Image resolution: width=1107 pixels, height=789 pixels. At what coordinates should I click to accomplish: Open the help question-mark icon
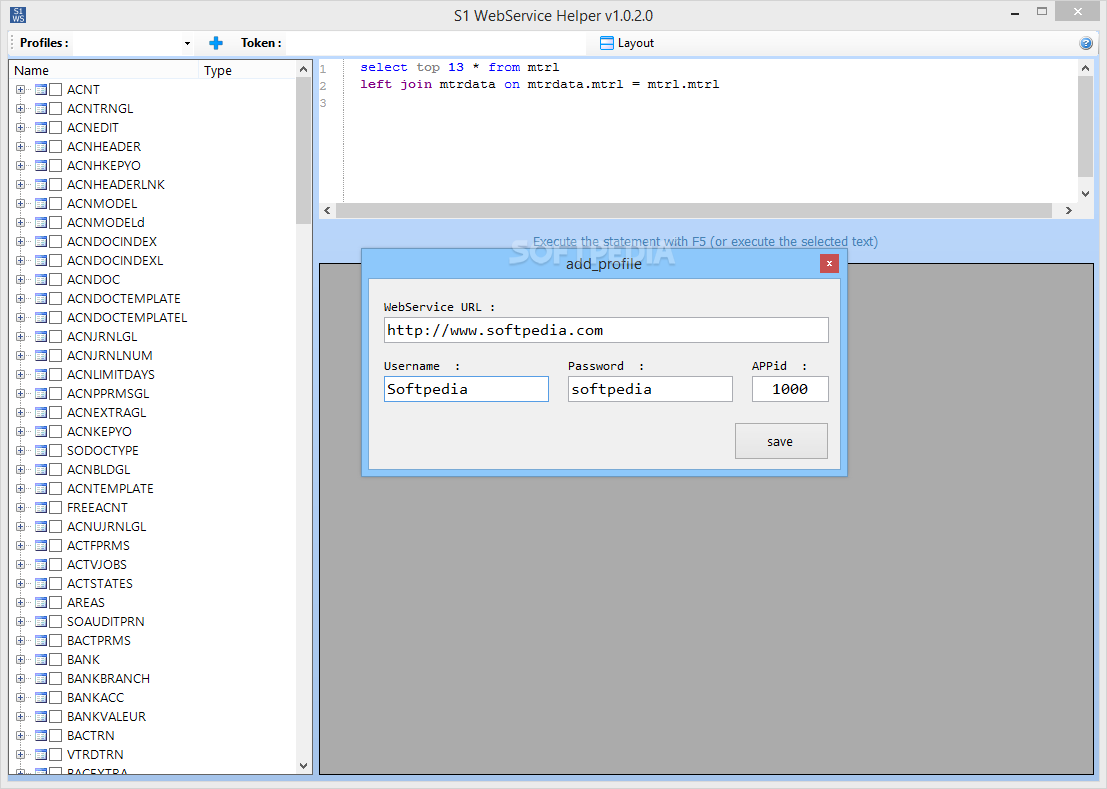point(1086,43)
